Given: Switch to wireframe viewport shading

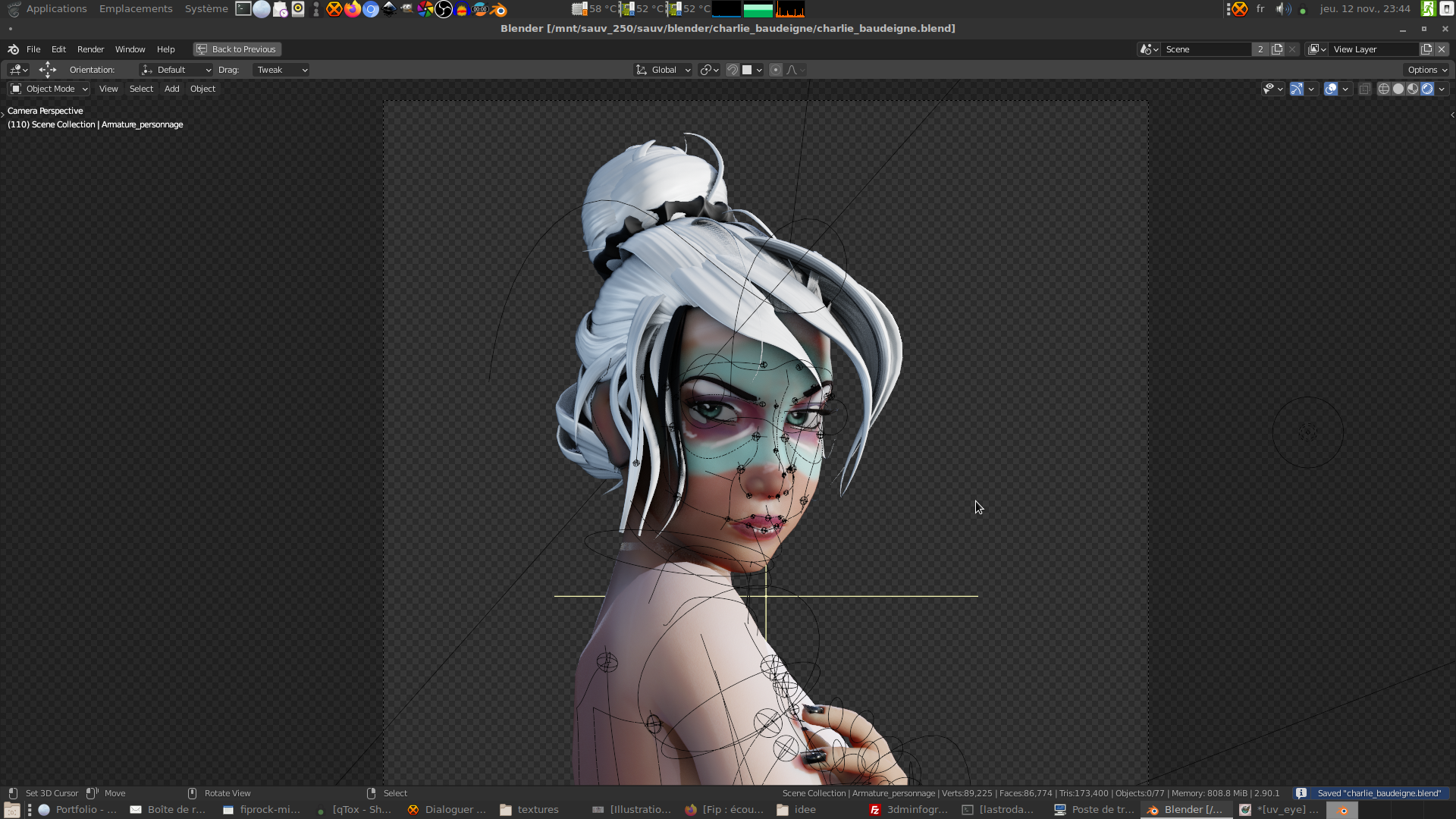Looking at the screenshot, I should [x=1384, y=89].
